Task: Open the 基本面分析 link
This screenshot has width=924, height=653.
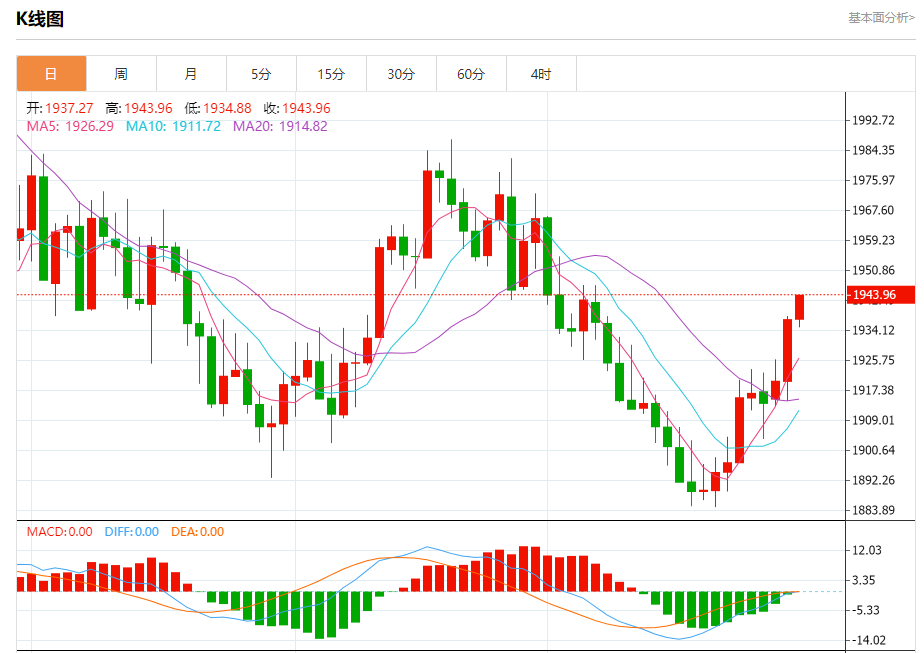Action: coord(881,18)
